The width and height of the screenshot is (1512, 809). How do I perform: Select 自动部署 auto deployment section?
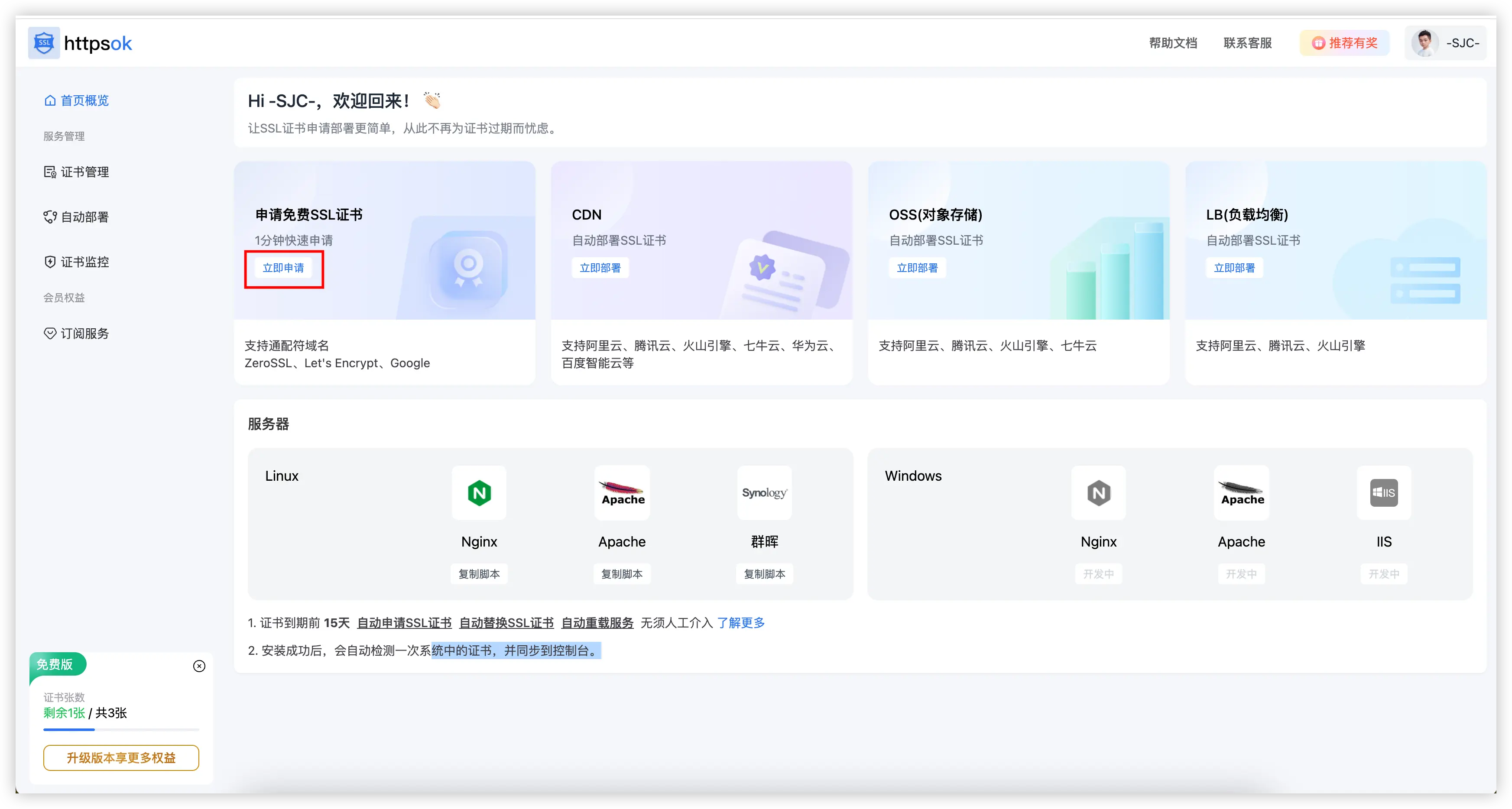(x=85, y=217)
